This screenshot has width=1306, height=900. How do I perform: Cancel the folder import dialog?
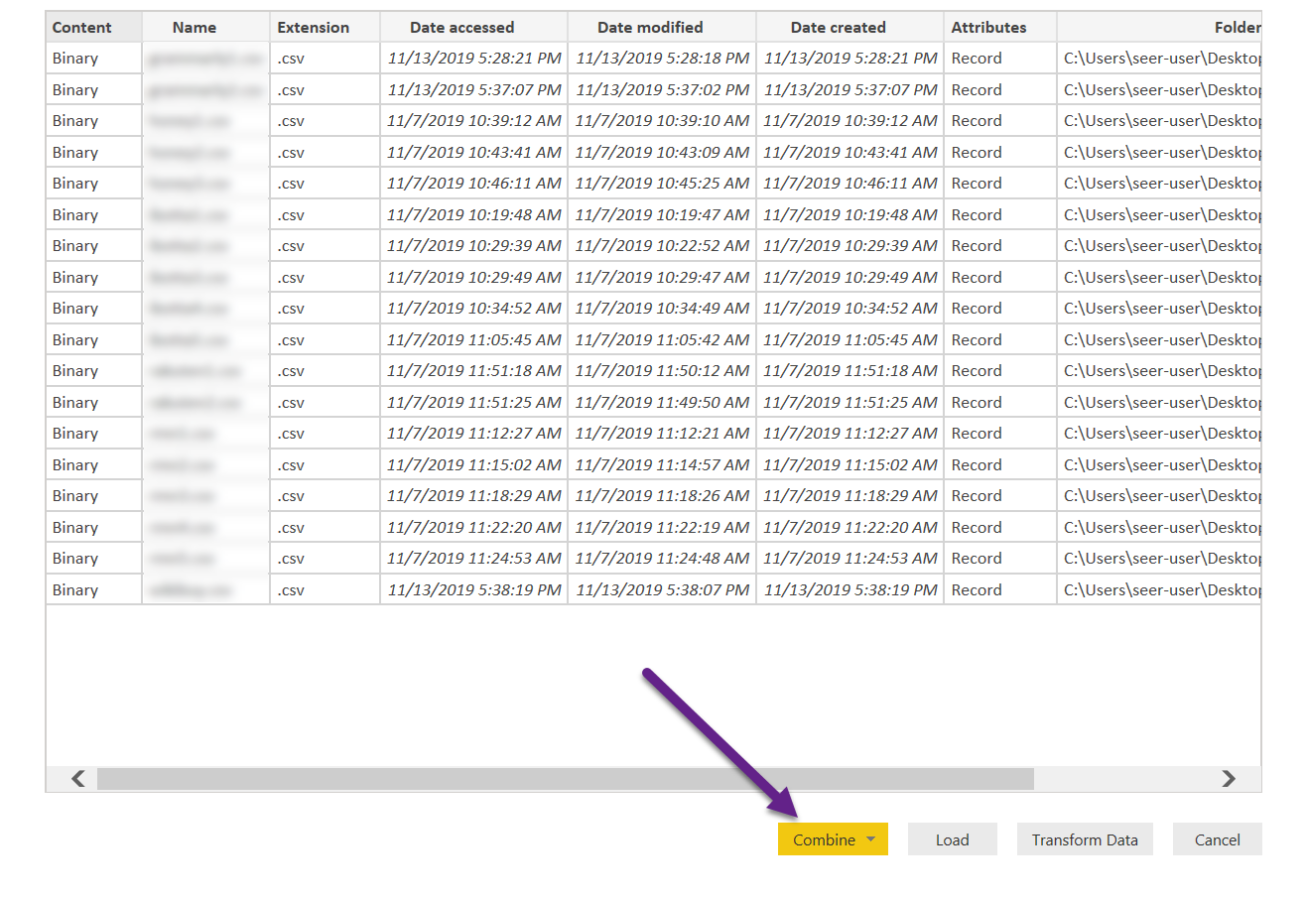(1217, 840)
